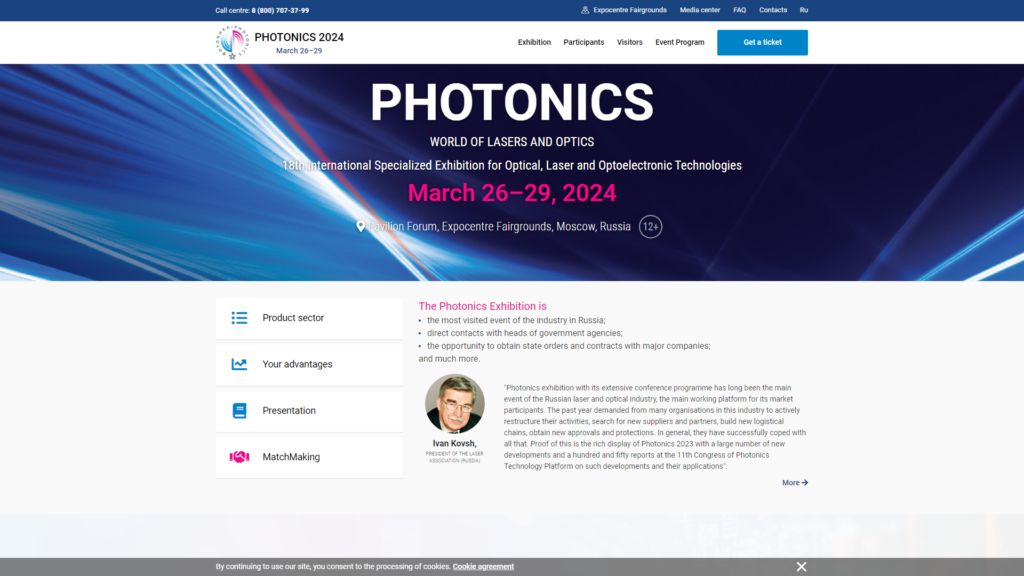This screenshot has height=576, width=1024.
Task: Open the Your advantages card
Action: coord(309,364)
